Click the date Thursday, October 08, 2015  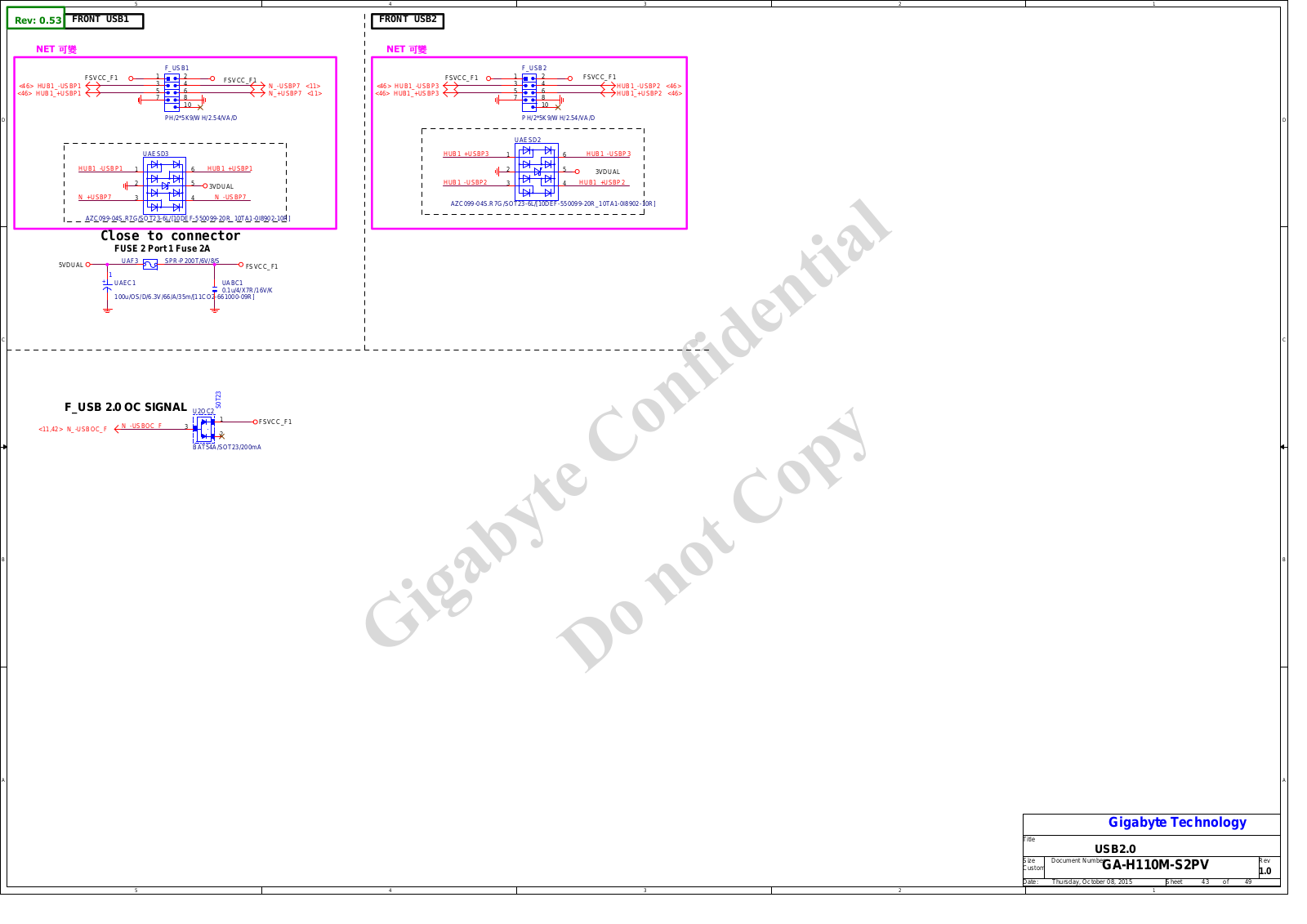point(1092,882)
